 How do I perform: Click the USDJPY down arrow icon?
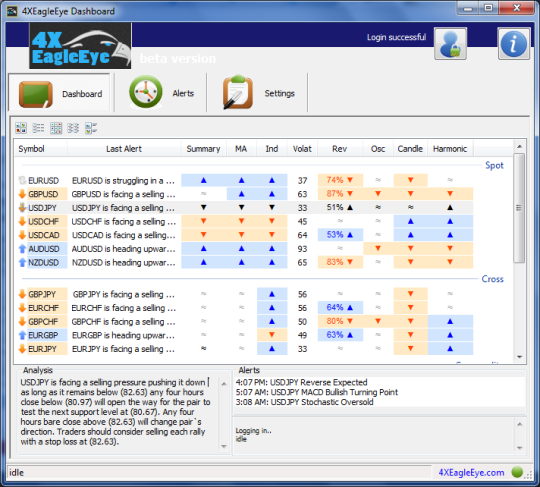click(22, 208)
